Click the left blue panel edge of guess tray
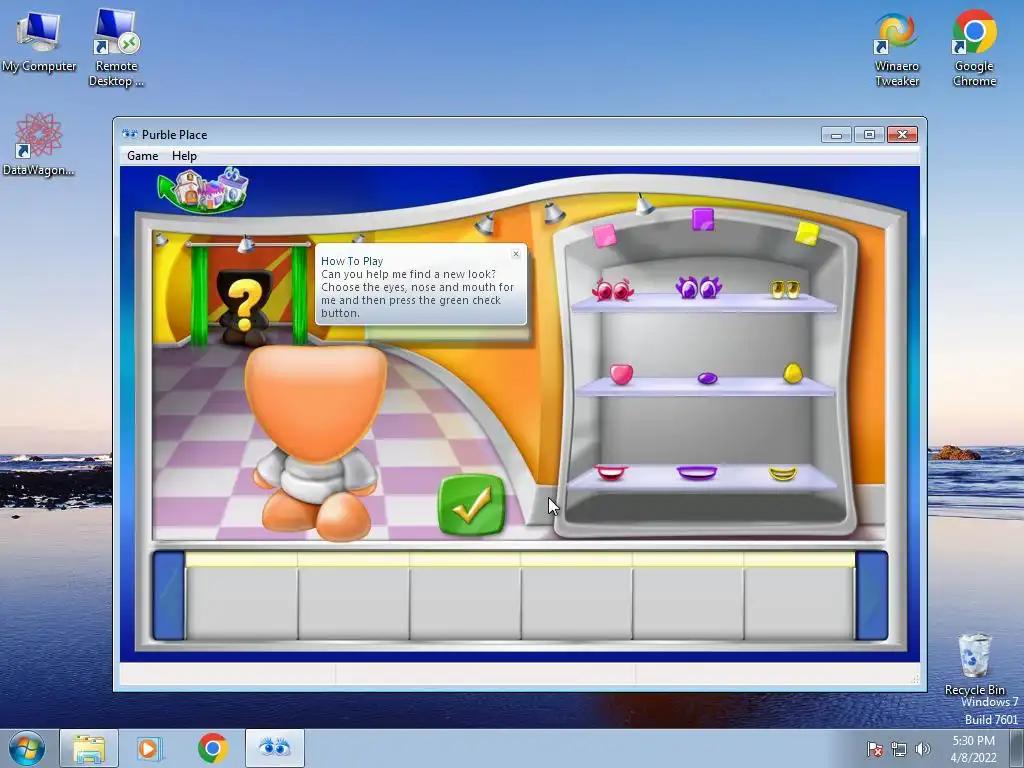This screenshot has width=1024, height=768. (168, 596)
